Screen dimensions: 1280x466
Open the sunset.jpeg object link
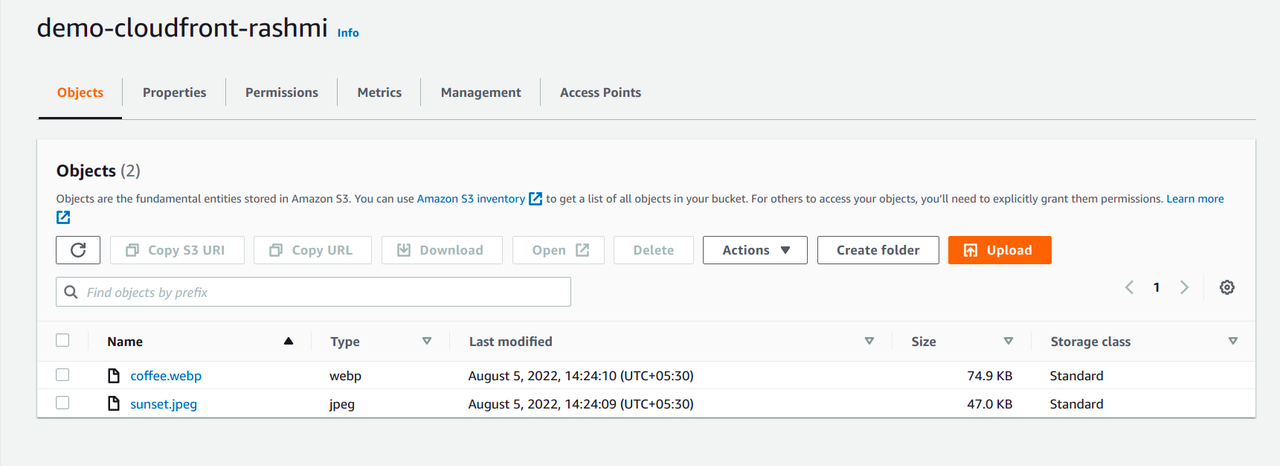tap(164, 404)
